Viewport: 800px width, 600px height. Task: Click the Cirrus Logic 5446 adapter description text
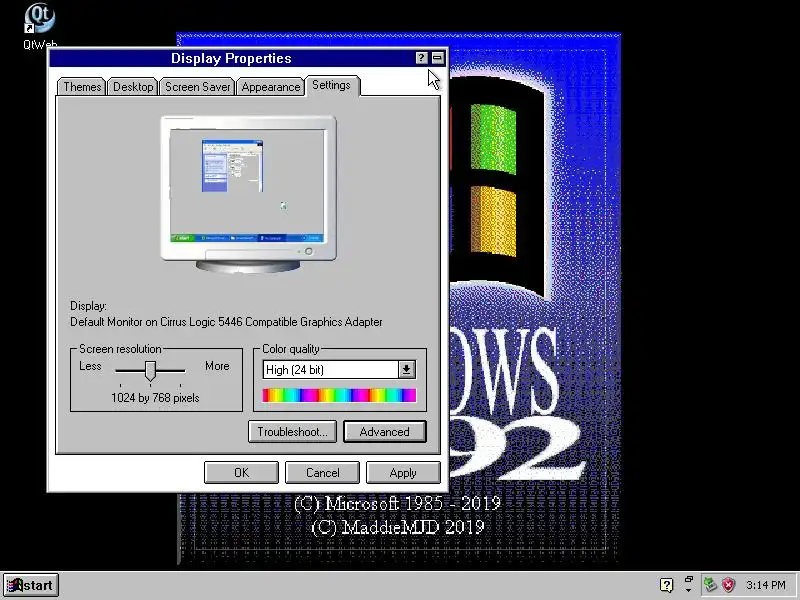click(226, 322)
